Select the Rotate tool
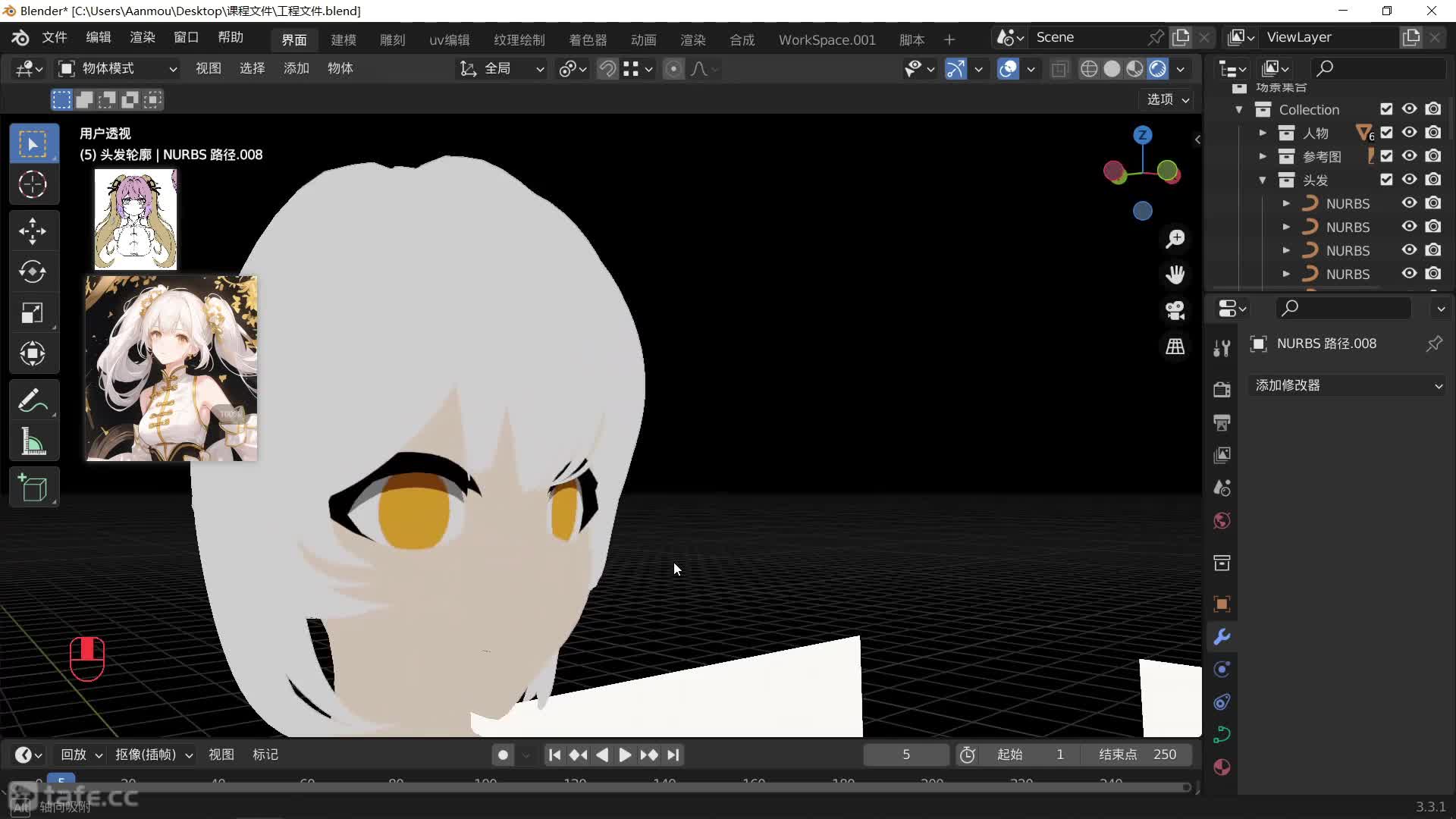Screen dimensions: 1456x819 click(x=33, y=271)
